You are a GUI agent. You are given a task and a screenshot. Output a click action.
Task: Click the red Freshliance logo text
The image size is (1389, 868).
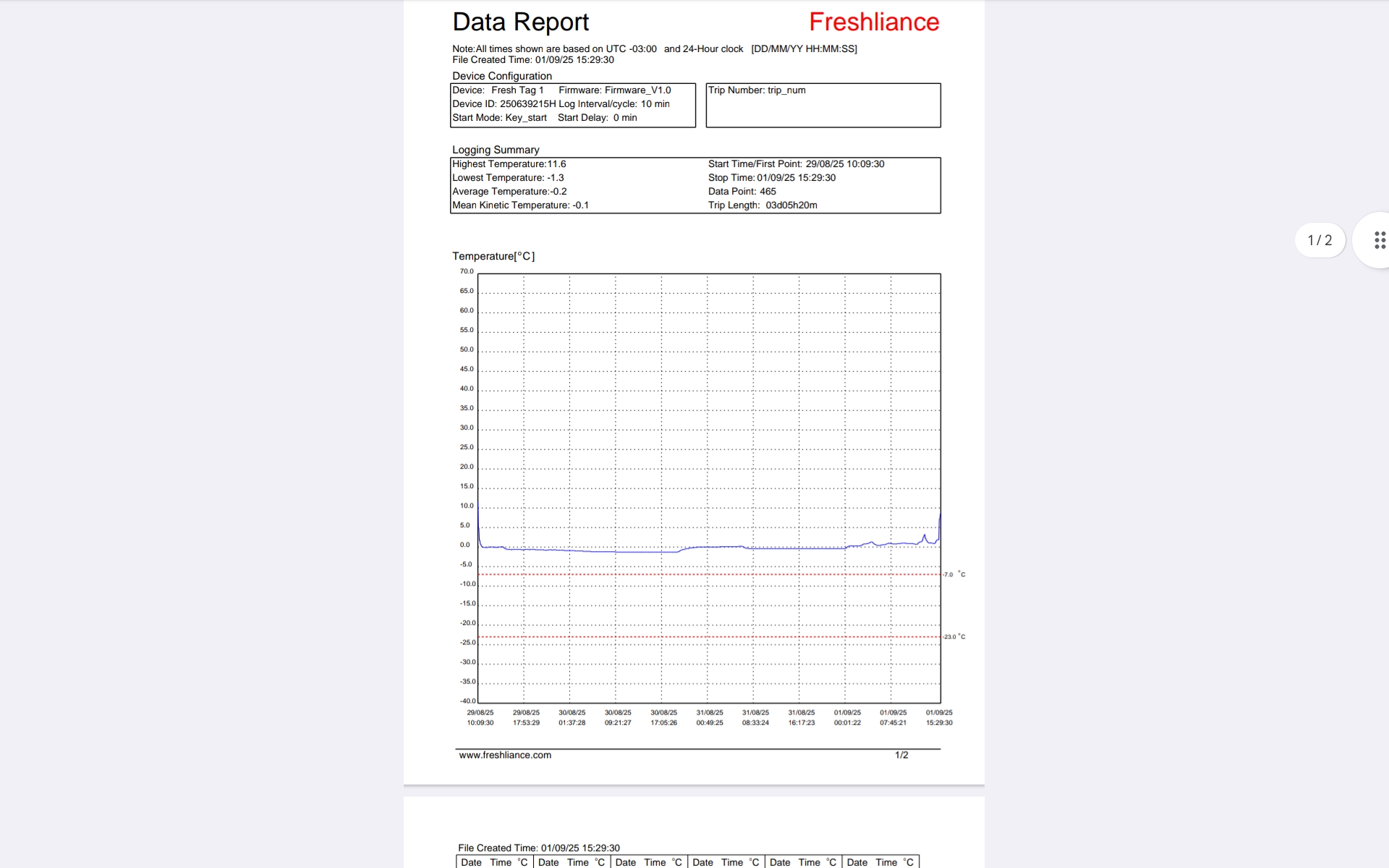tap(873, 22)
